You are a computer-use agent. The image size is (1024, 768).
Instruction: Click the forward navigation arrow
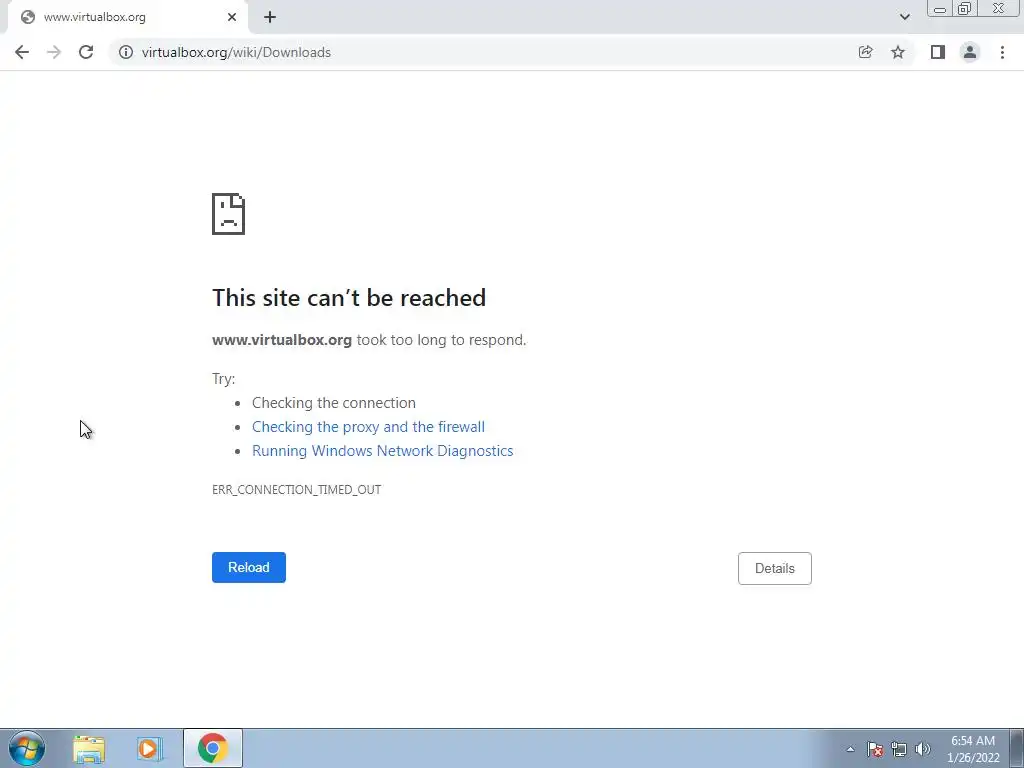pyautogui.click(x=54, y=52)
